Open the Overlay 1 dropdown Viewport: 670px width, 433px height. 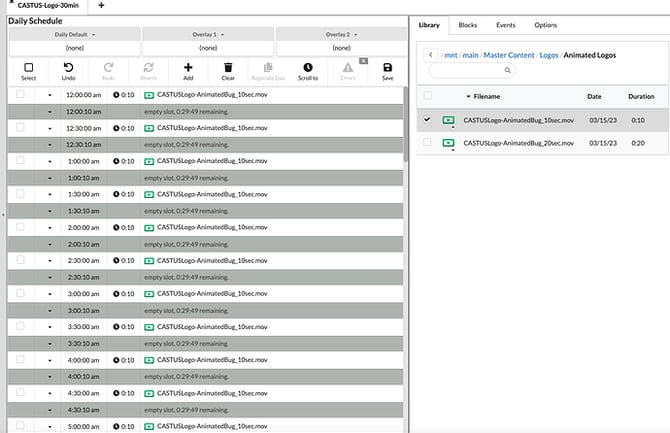[208, 35]
